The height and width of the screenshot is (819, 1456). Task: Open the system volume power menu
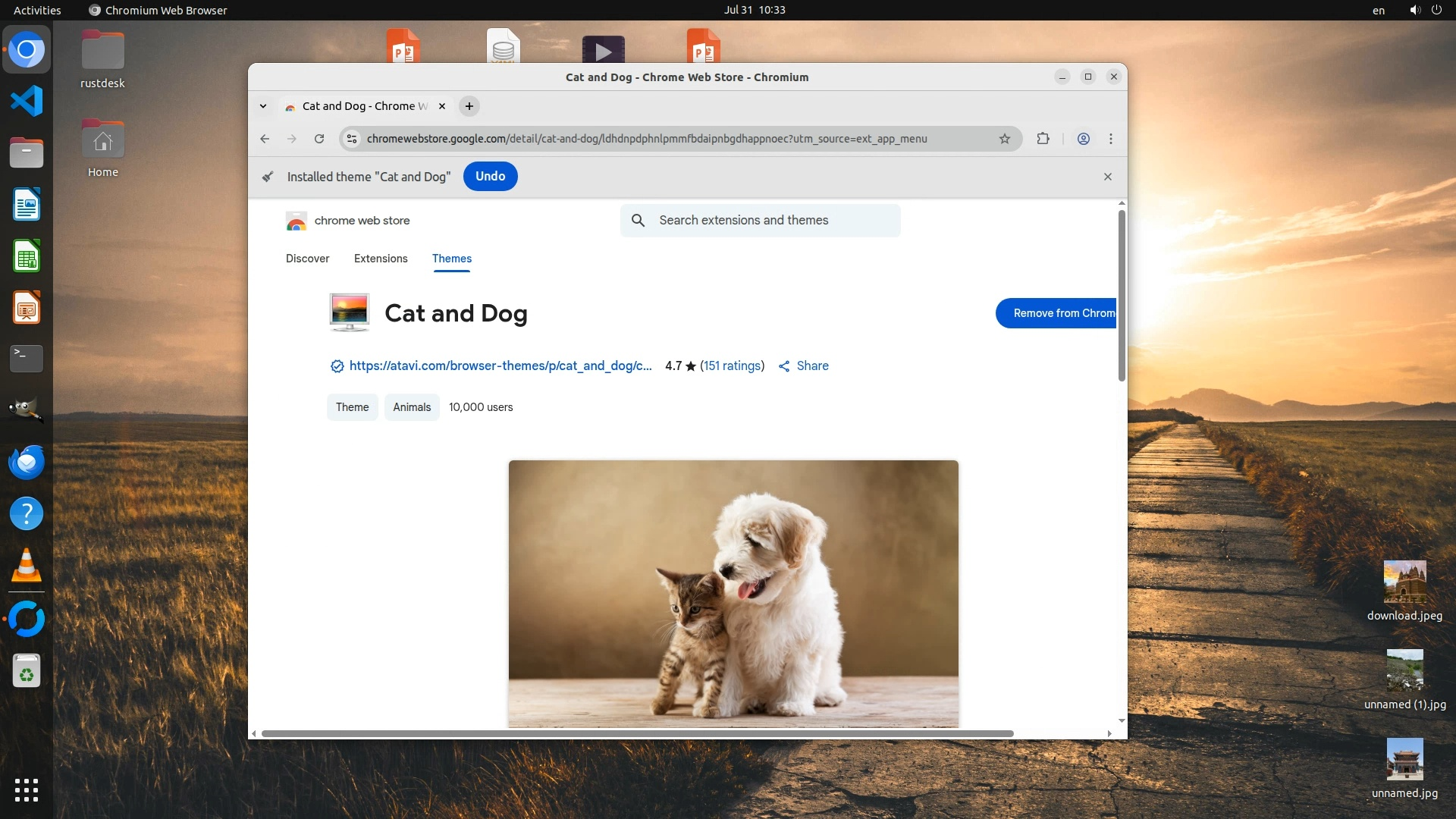[x=1425, y=10]
